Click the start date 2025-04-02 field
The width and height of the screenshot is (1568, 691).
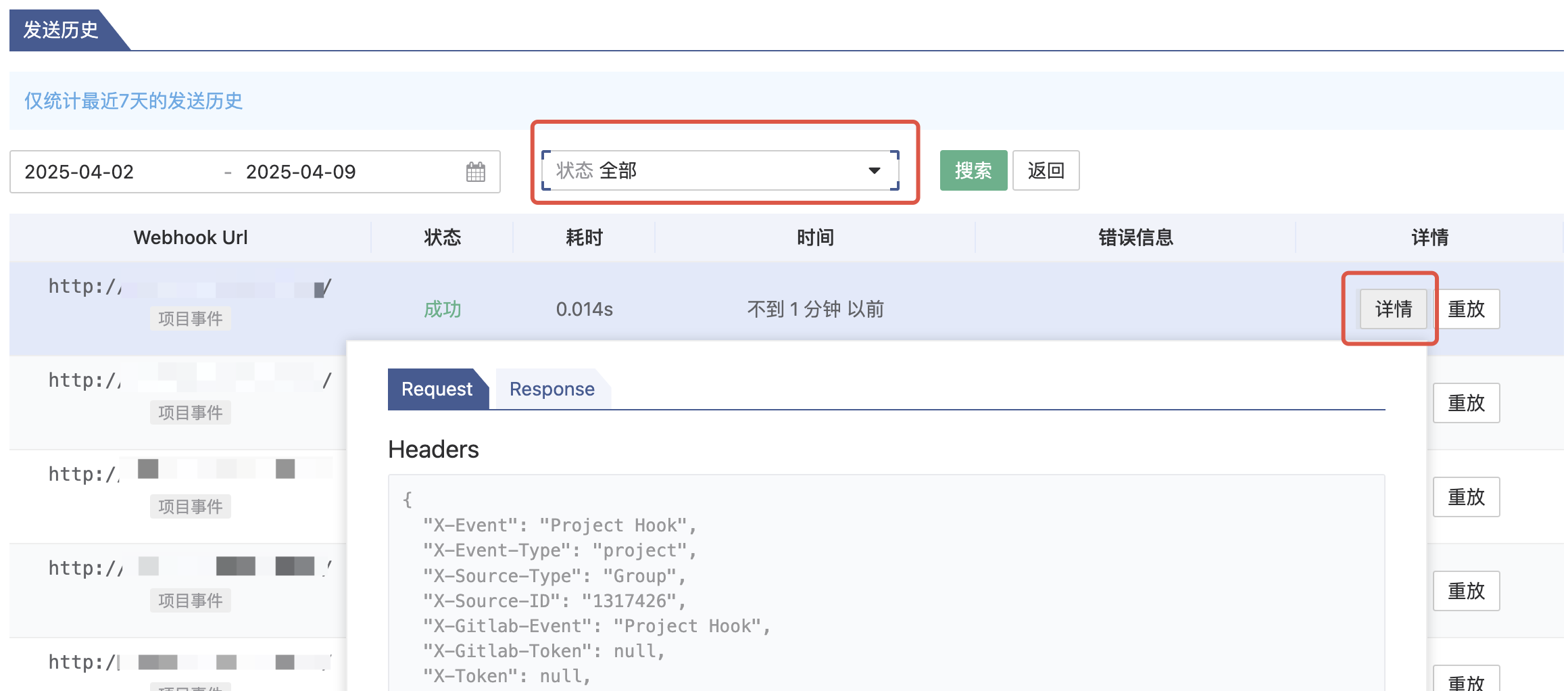[79, 172]
